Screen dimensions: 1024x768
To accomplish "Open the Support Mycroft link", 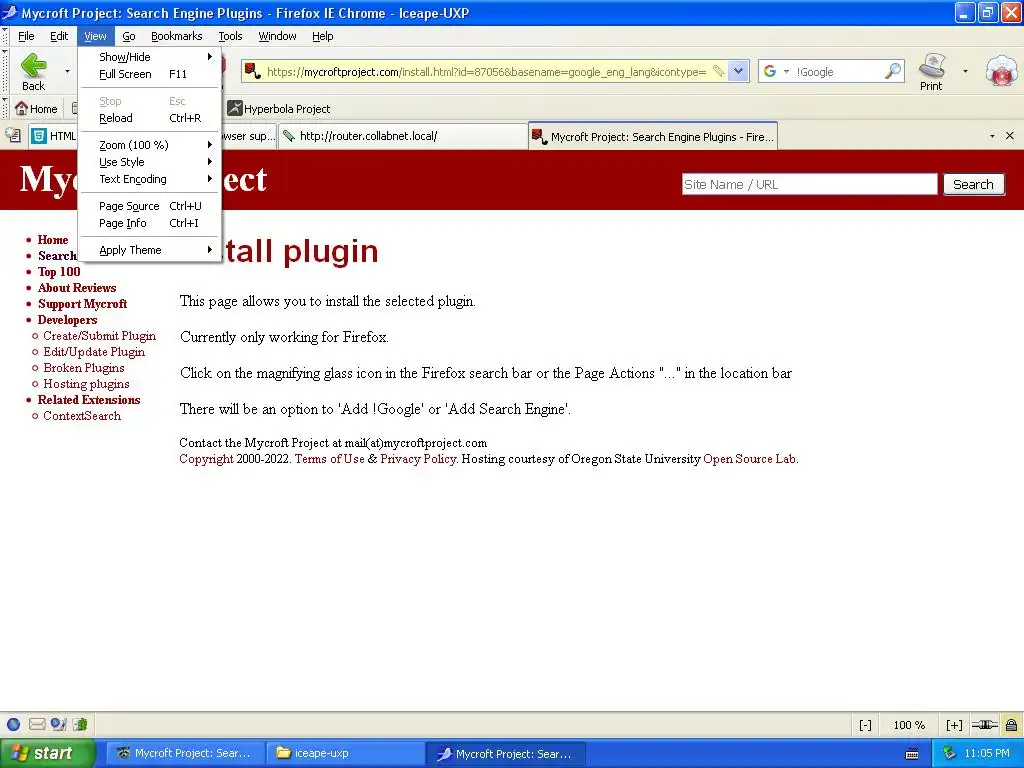I will click(82, 304).
